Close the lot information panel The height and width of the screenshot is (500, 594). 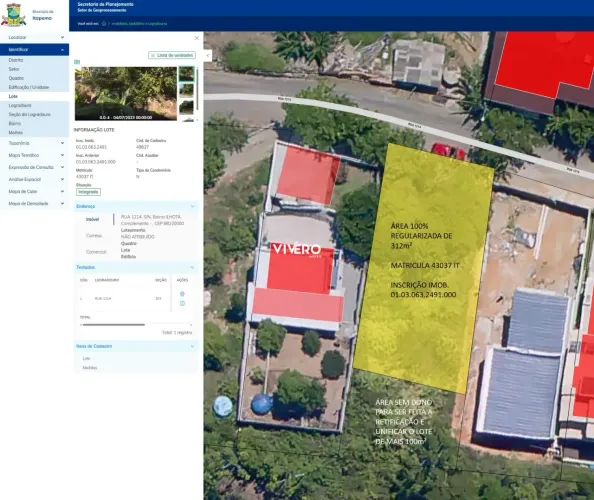[x=197, y=38]
